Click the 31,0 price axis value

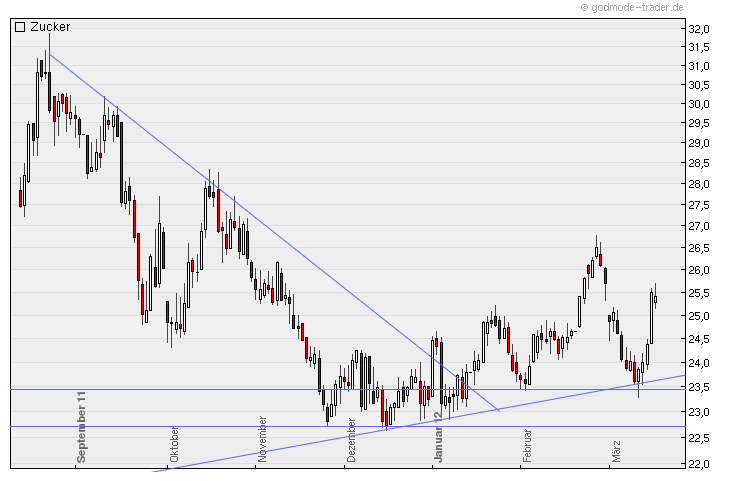coord(699,66)
